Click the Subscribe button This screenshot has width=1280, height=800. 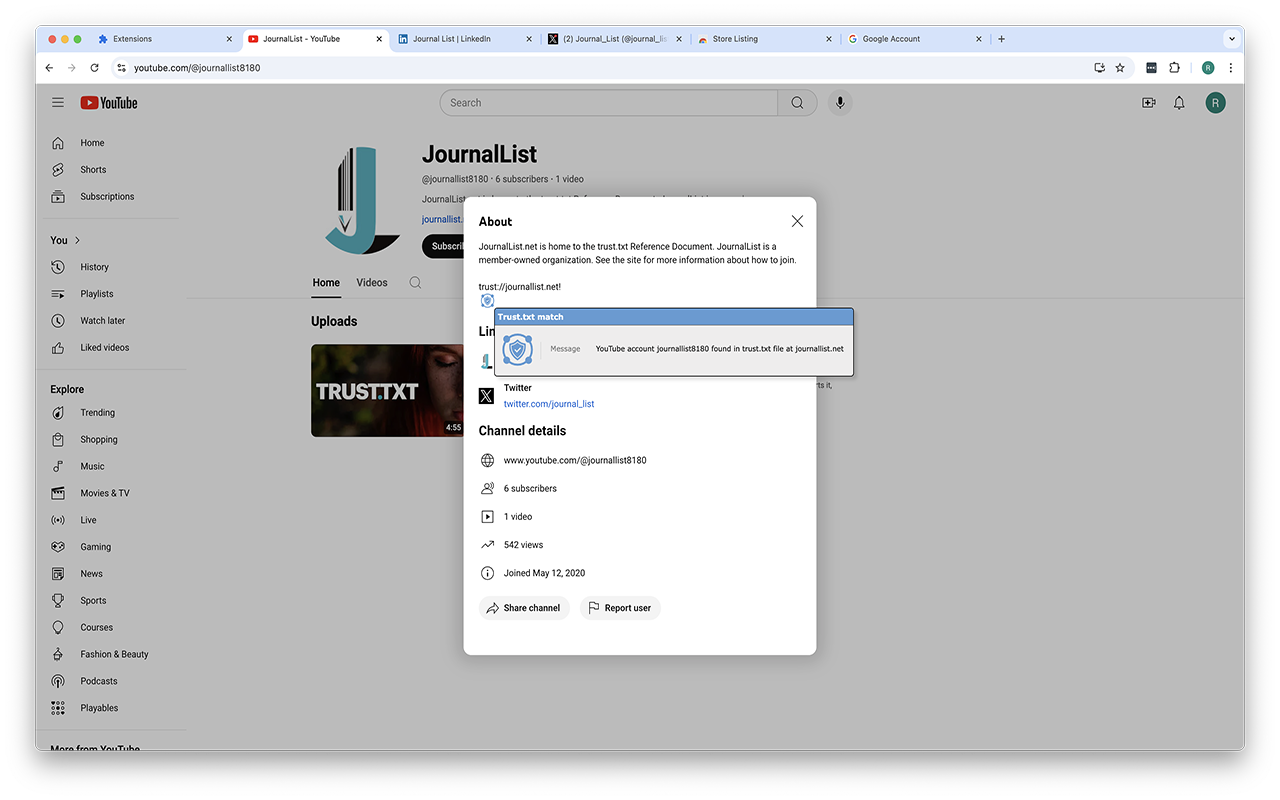443,246
